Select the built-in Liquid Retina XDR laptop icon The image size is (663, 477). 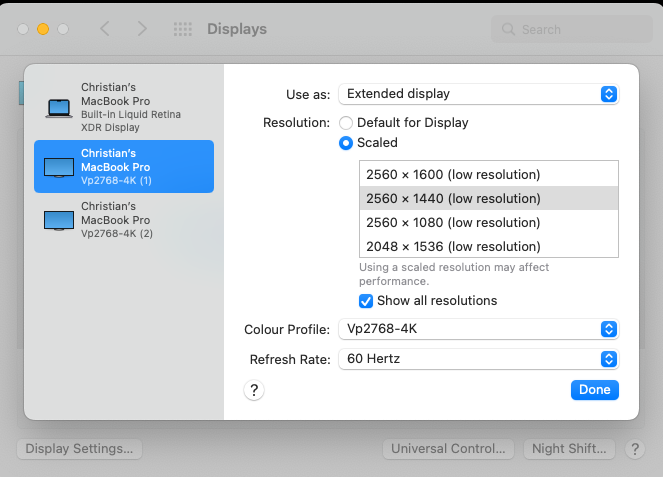59,108
